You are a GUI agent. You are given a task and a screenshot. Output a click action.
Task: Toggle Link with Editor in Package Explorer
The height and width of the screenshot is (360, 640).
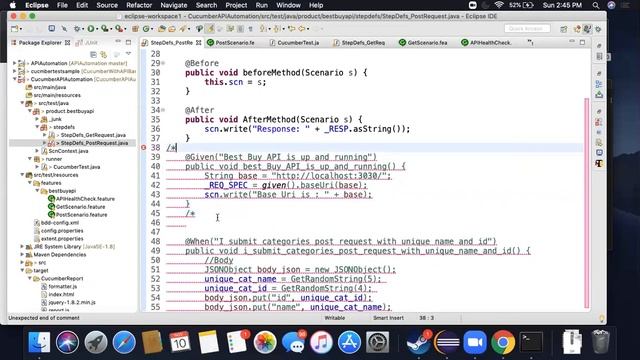click(104, 54)
